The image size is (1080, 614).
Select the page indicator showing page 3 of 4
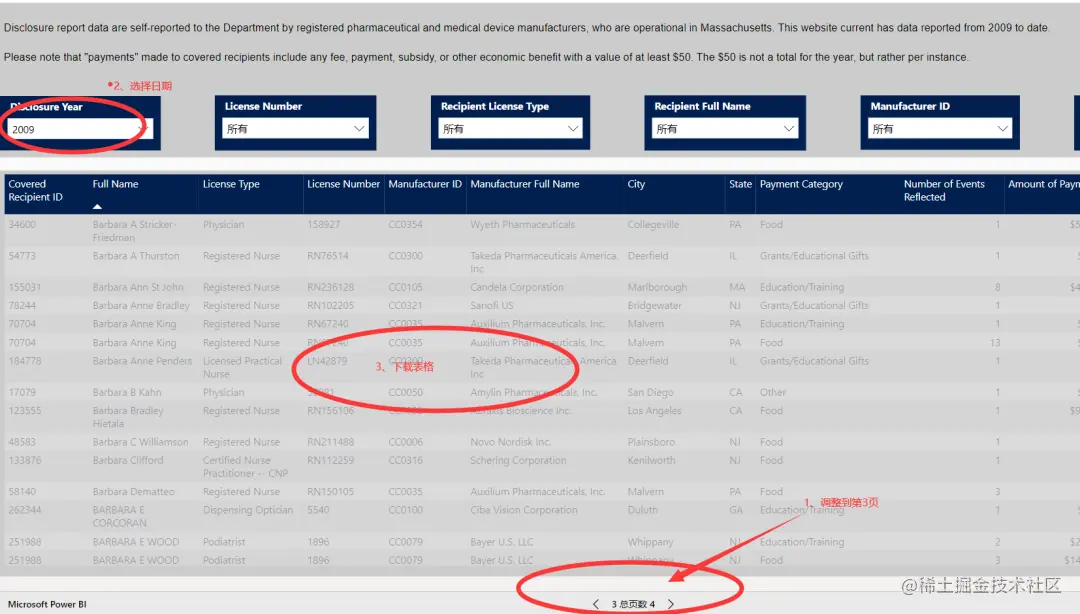[633, 604]
